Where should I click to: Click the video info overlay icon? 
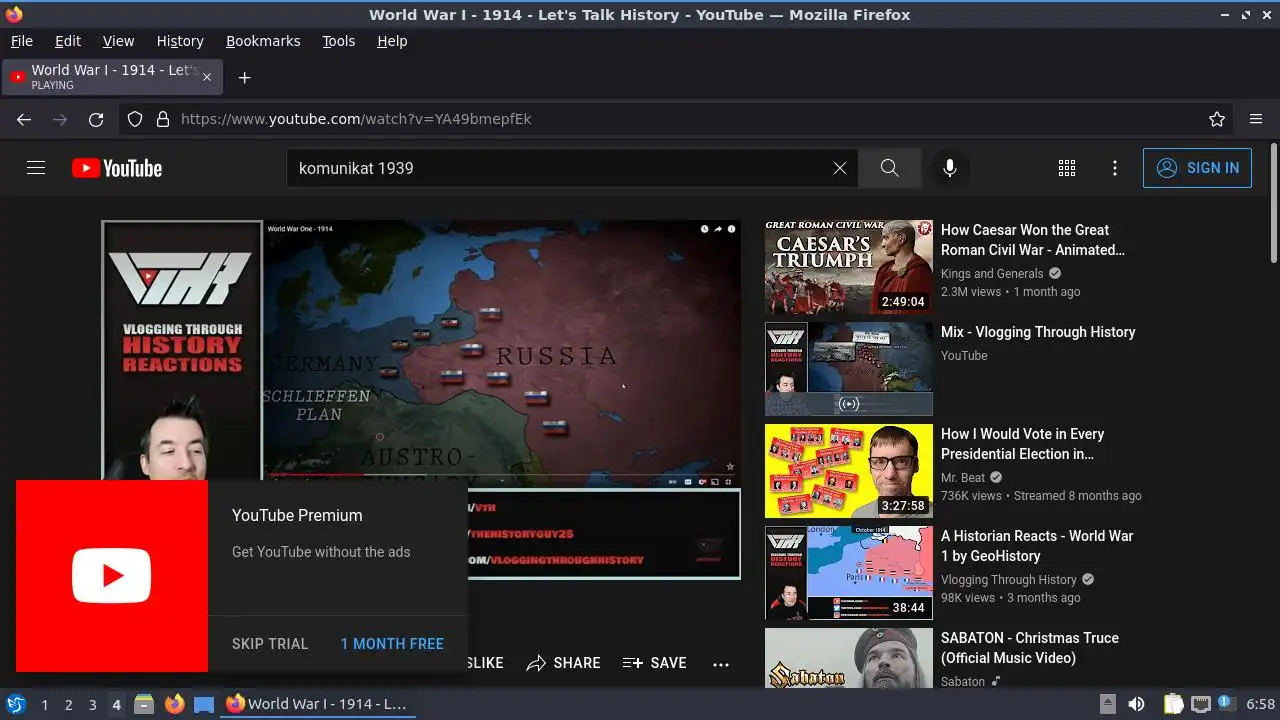coord(731,229)
